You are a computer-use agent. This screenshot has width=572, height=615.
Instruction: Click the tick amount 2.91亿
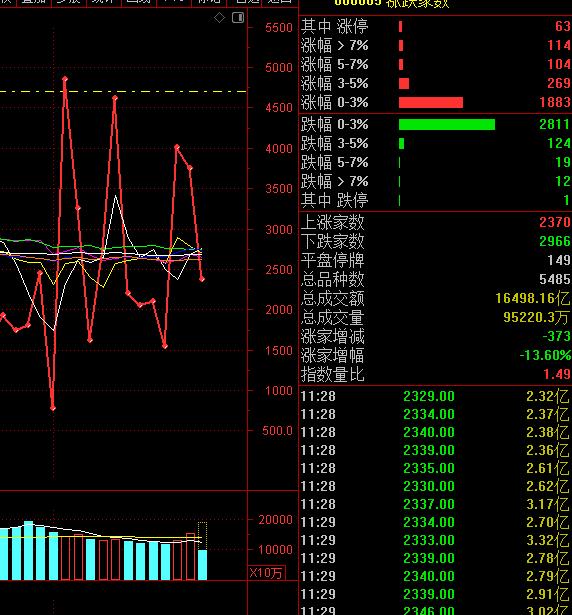point(548,594)
